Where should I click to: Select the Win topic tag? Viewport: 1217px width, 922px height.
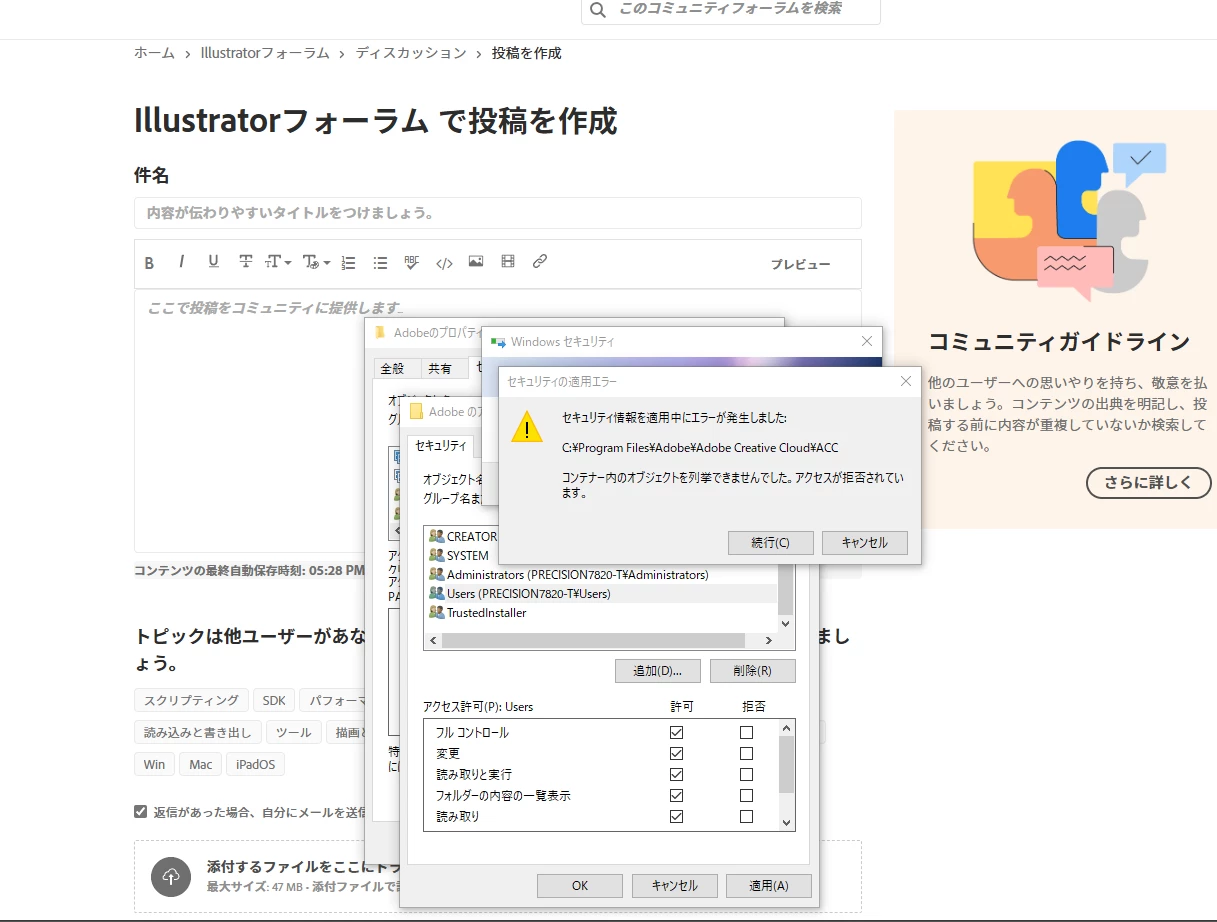pos(154,764)
